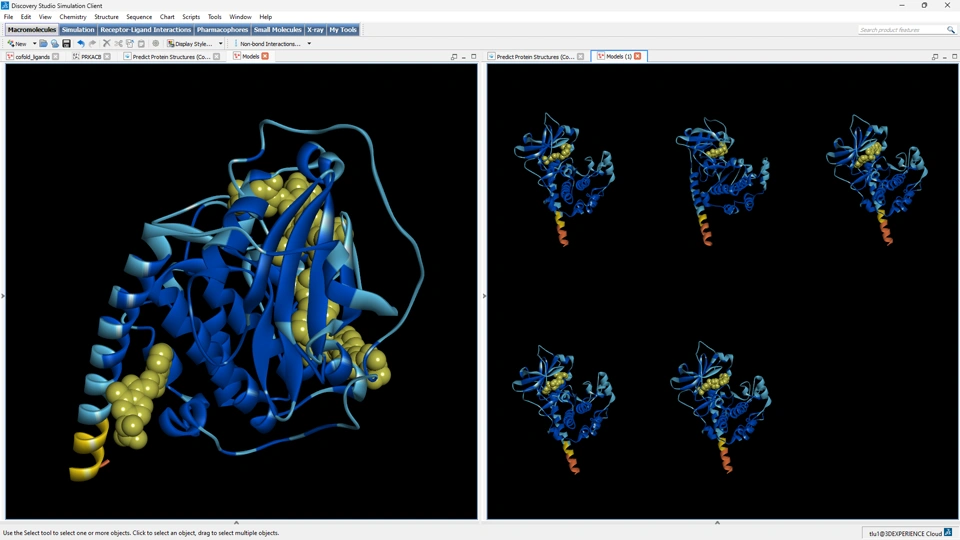Maximize the left view panel
Screen dimensions: 960x540
pos(473,56)
